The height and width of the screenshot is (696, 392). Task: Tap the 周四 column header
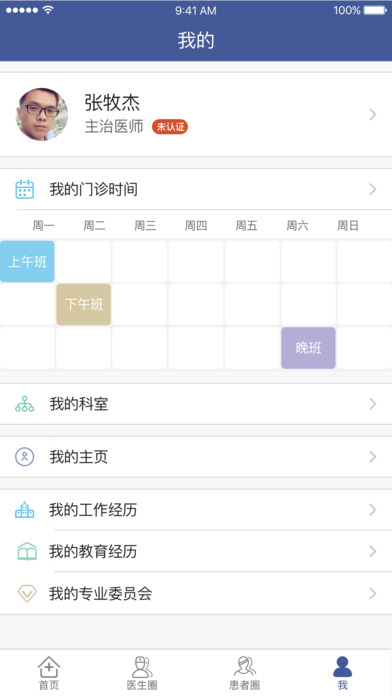point(196,226)
